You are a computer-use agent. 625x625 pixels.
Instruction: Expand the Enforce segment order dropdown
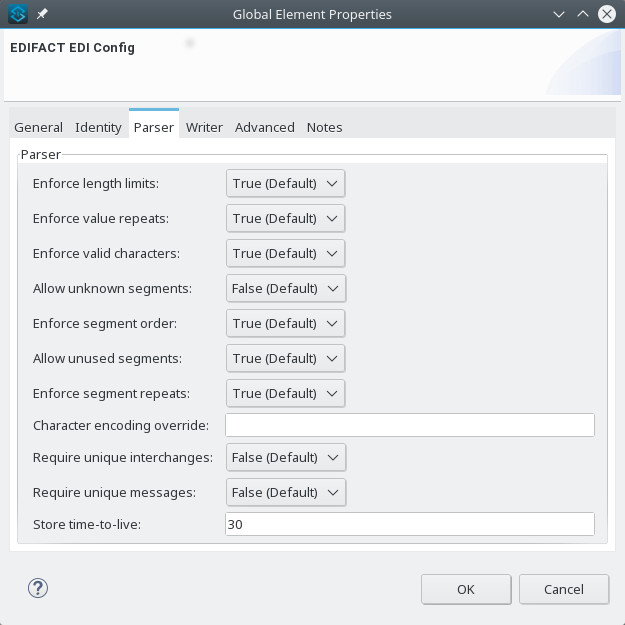285,323
